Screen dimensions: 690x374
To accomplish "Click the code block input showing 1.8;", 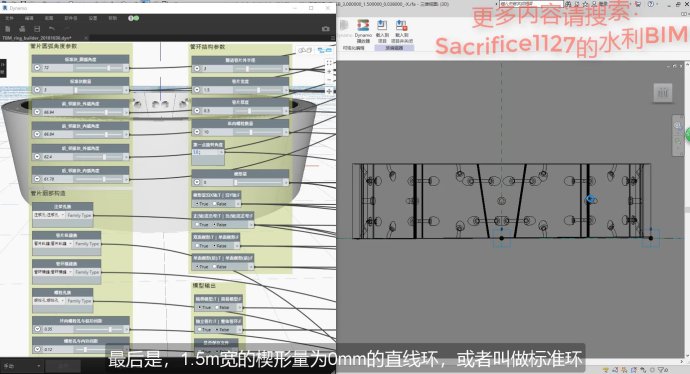I will pyautogui.click(x=205, y=152).
